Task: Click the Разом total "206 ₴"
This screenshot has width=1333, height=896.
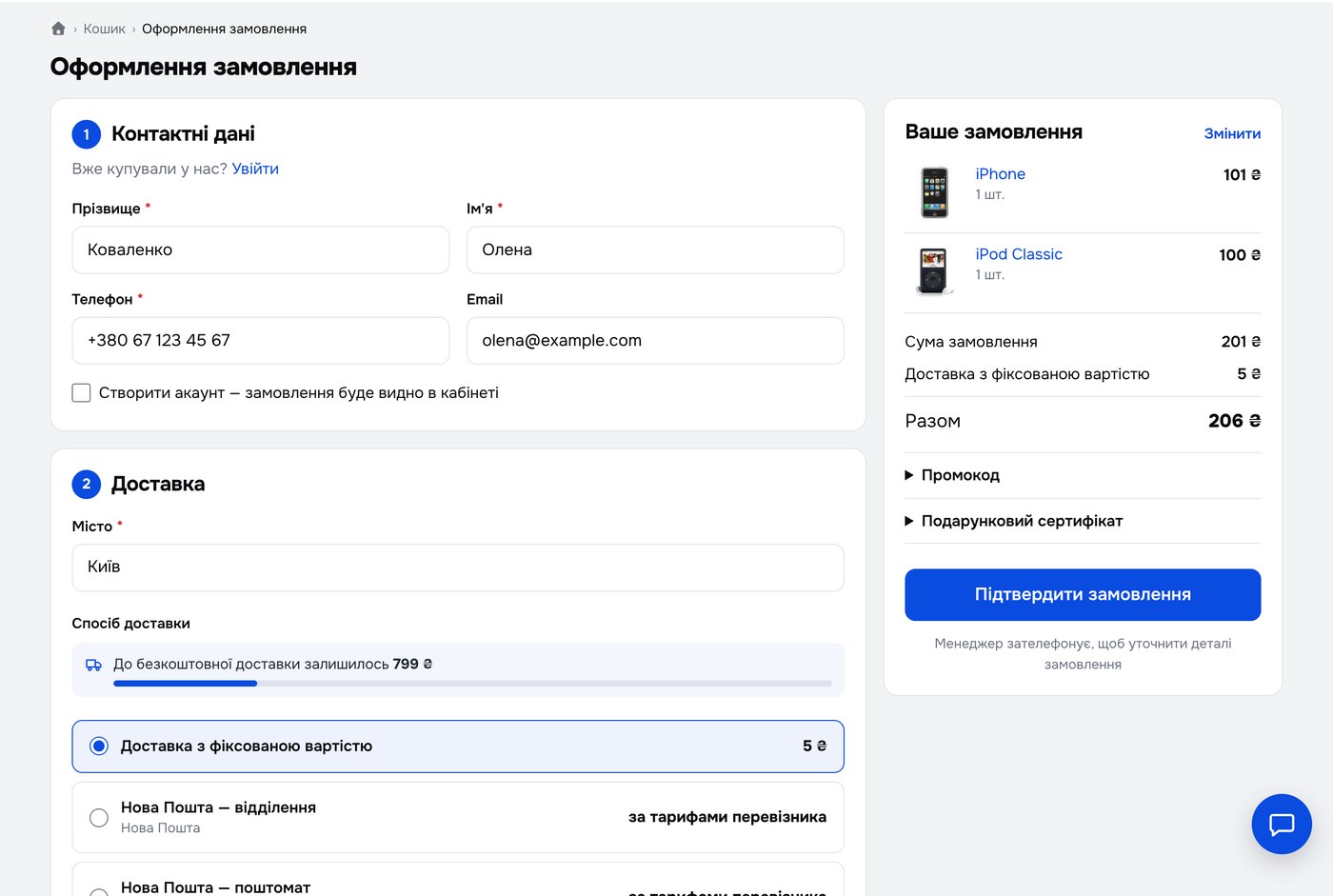Action: click(x=1234, y=421)
